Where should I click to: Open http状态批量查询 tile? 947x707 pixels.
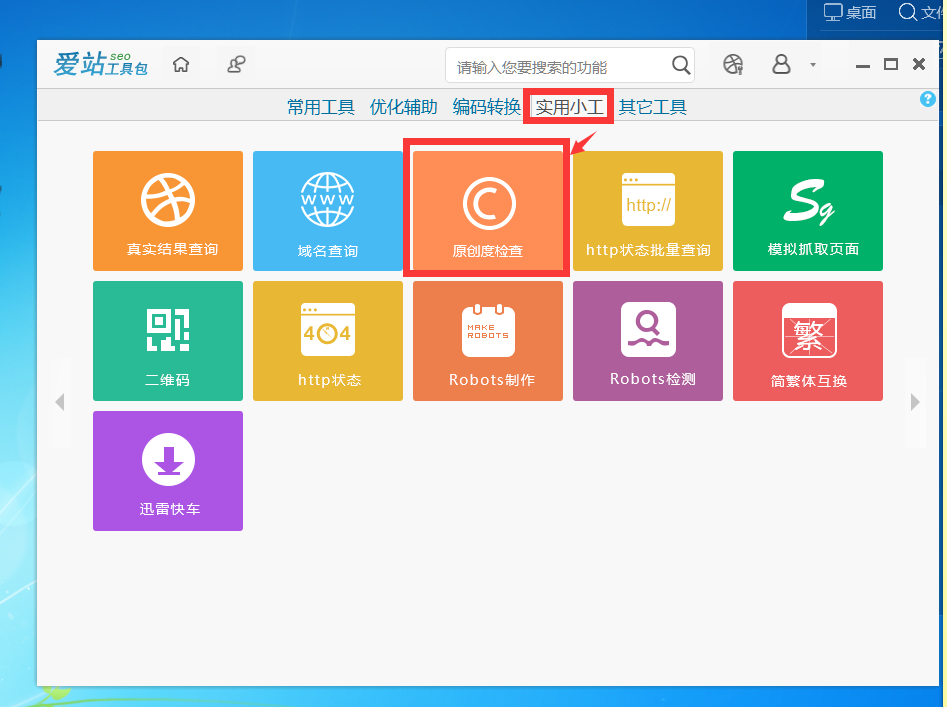tap(648, 211)
